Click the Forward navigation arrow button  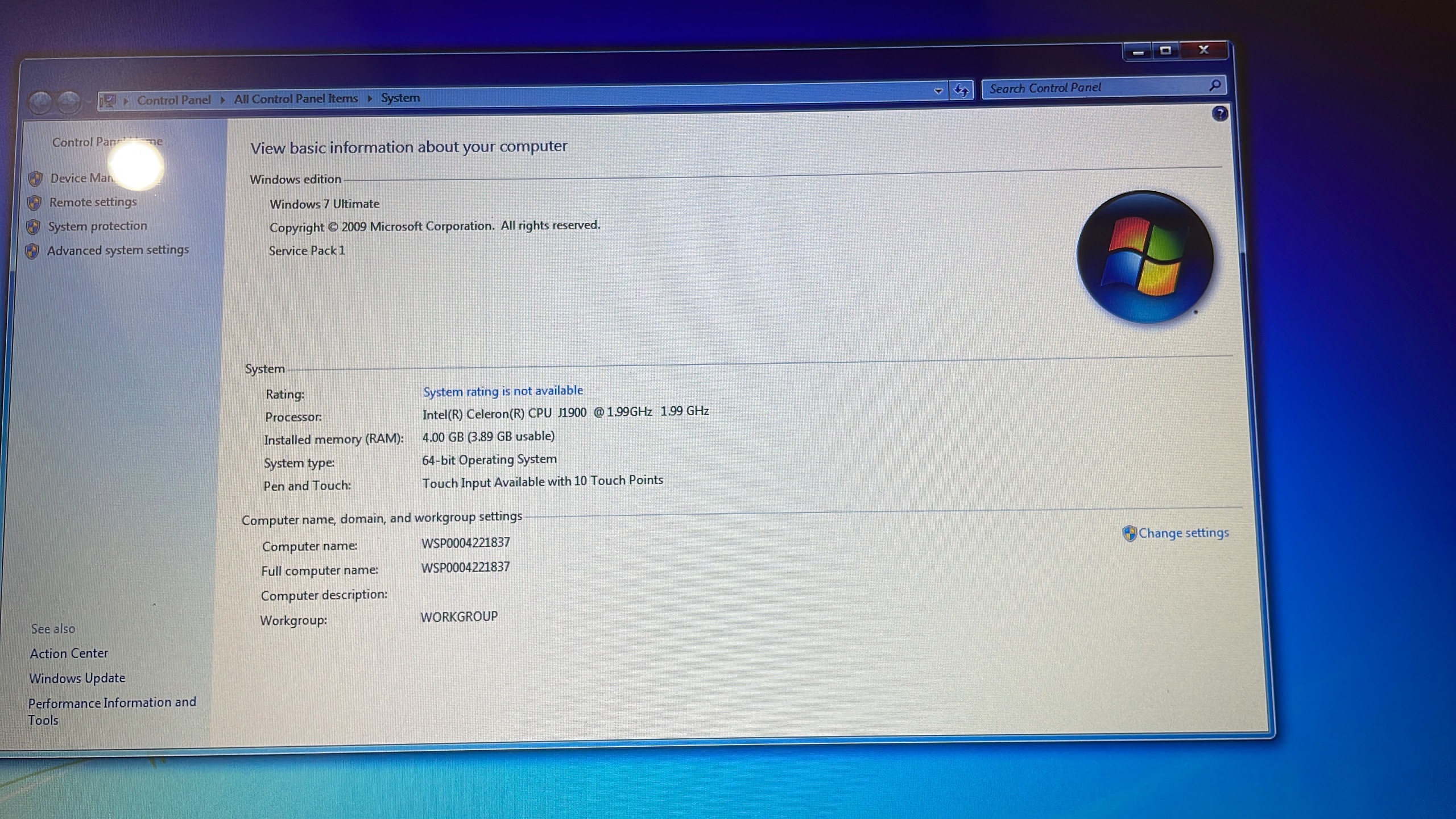pyautogui.click(x=69, y=102)
